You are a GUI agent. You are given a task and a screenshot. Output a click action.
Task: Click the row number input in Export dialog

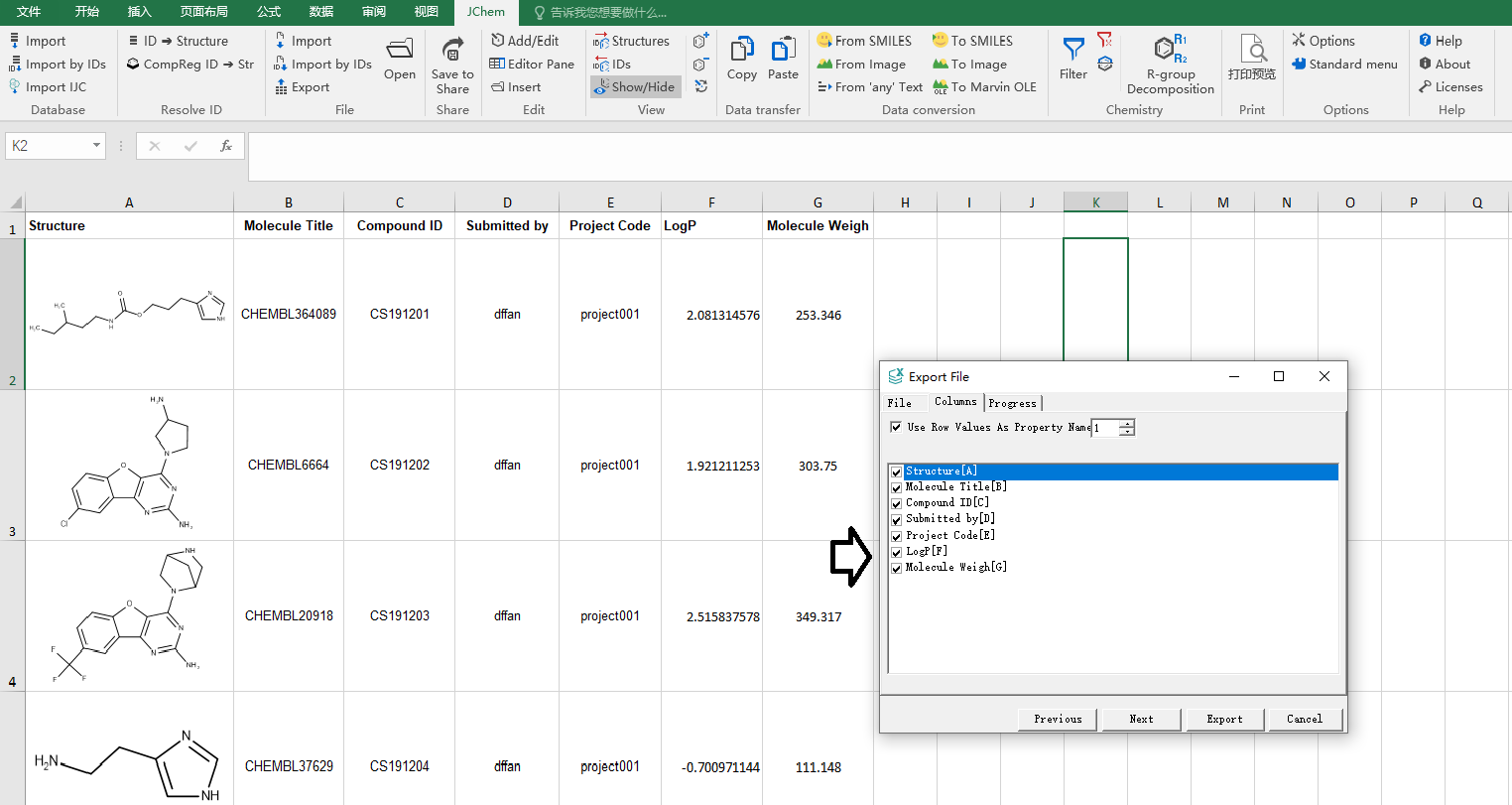pyautogui.click(x=1105, y=428)
